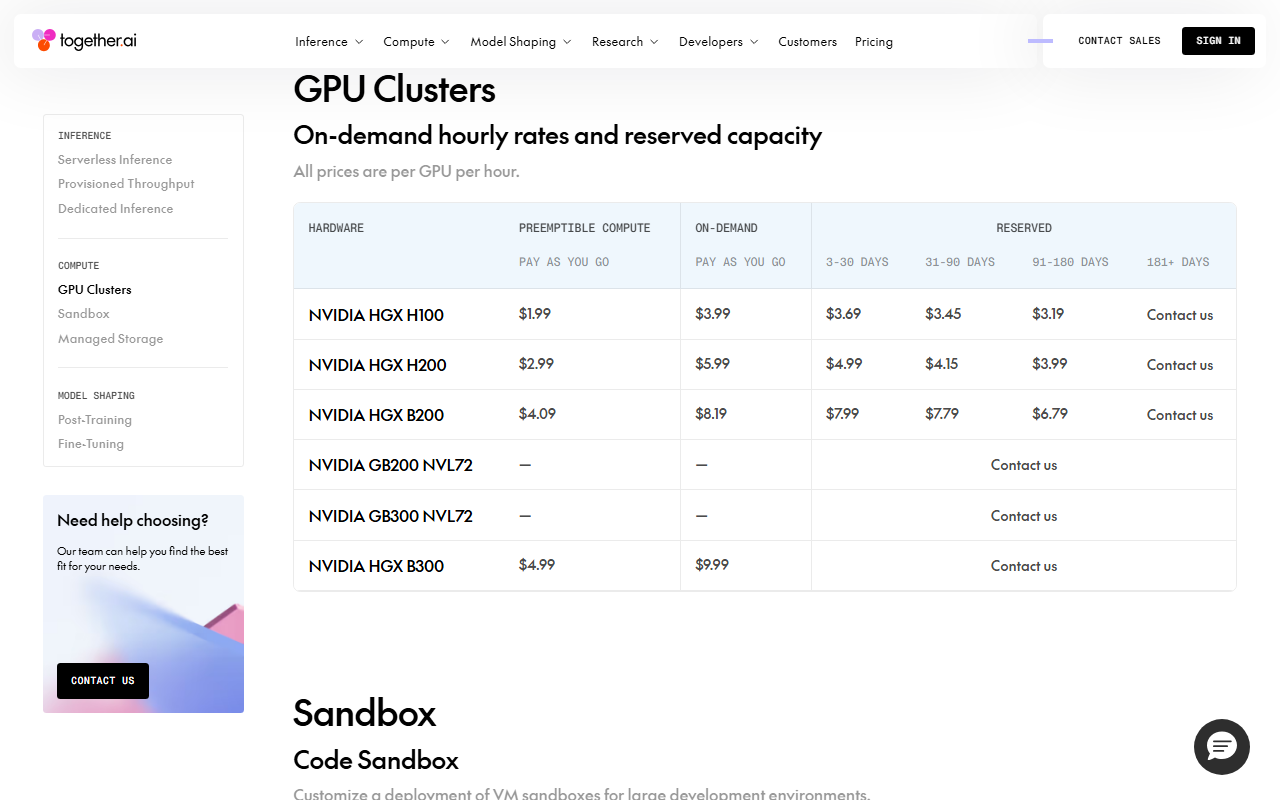Expand the Research menu
The width and height of the screenshot is (1280, 800).
click(x=625, y=42)
